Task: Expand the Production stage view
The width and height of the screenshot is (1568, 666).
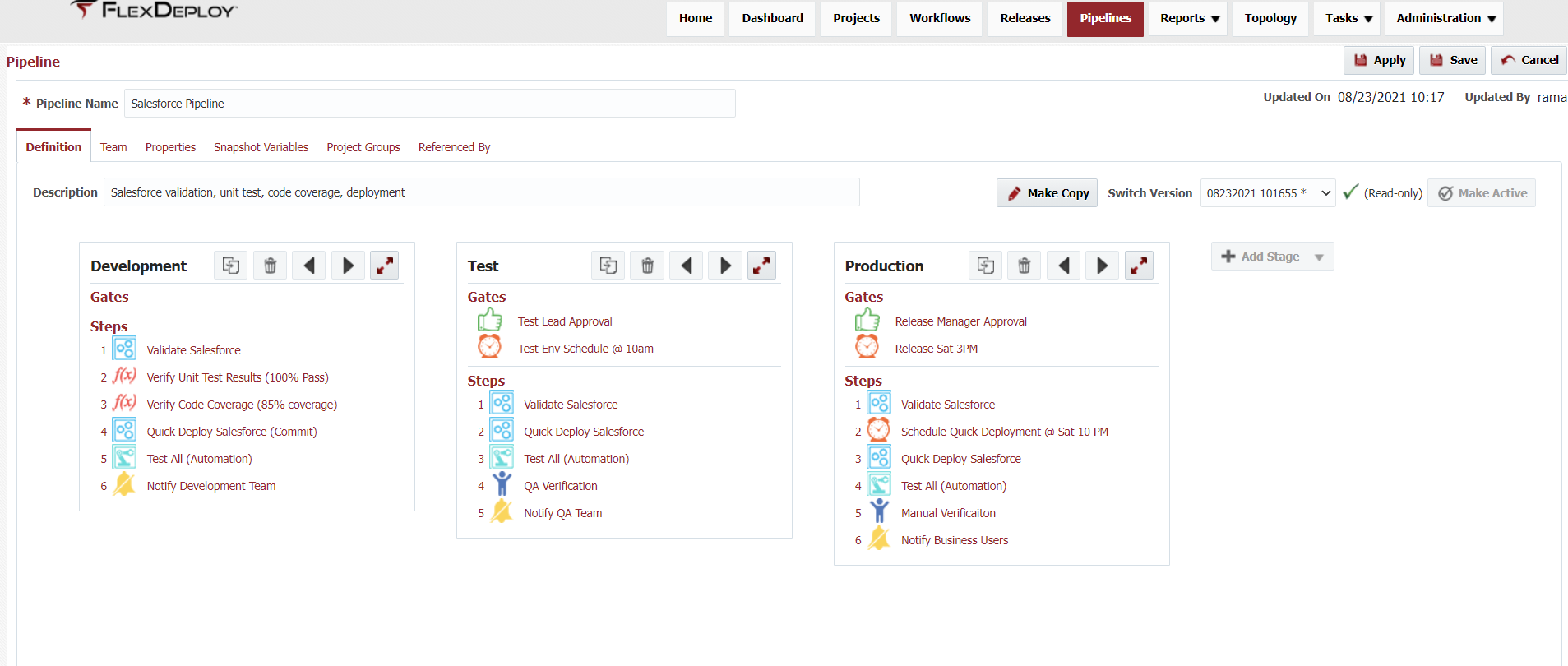Action: [x=1139, y=266]
